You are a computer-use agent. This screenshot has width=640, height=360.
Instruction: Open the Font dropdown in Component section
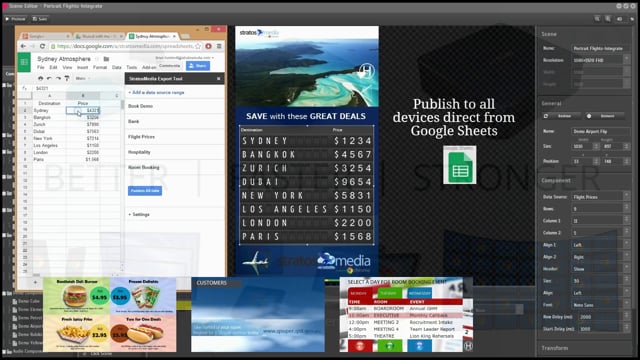(x=601, y=305)
